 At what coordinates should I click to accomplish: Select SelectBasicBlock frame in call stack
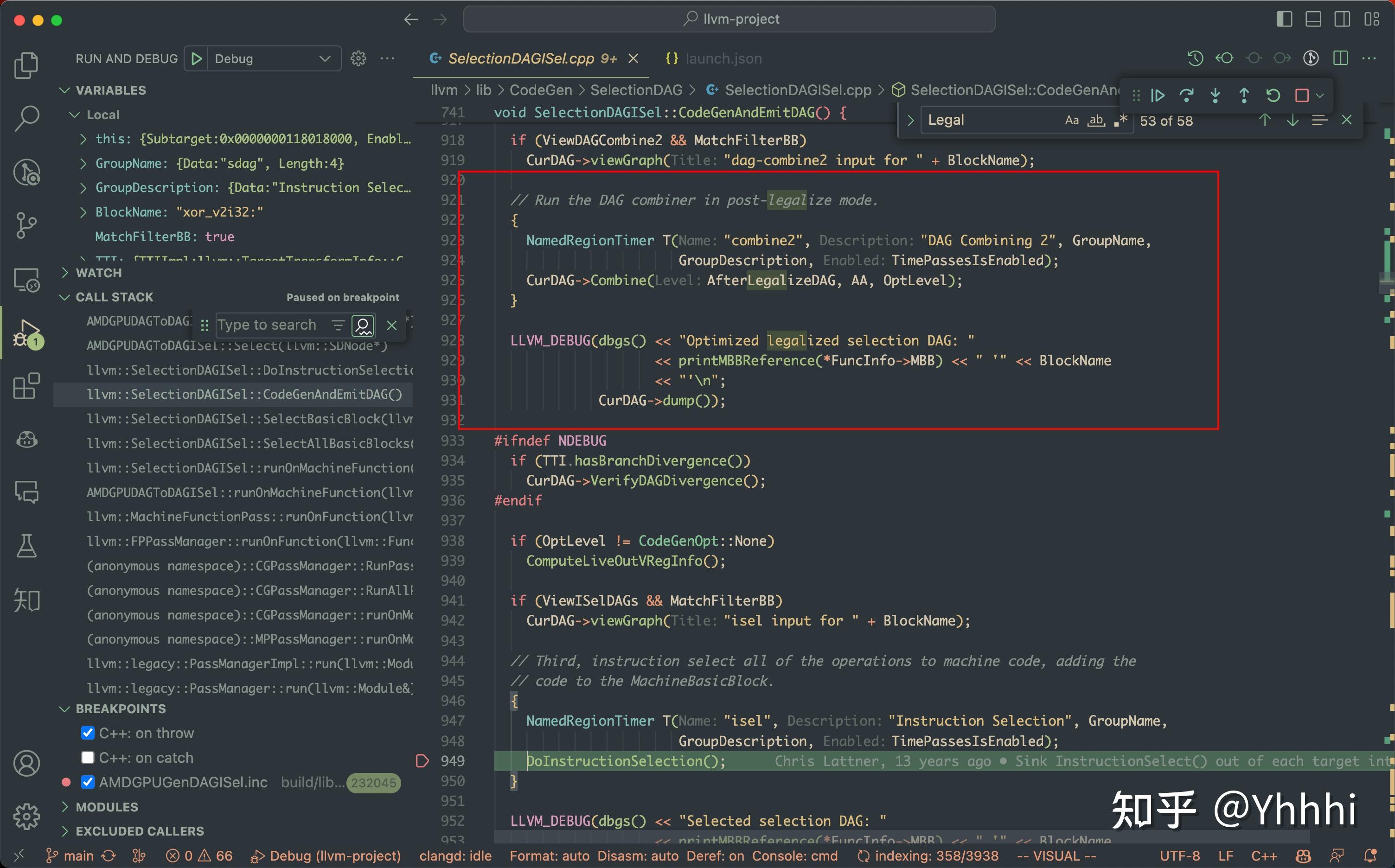249,419
